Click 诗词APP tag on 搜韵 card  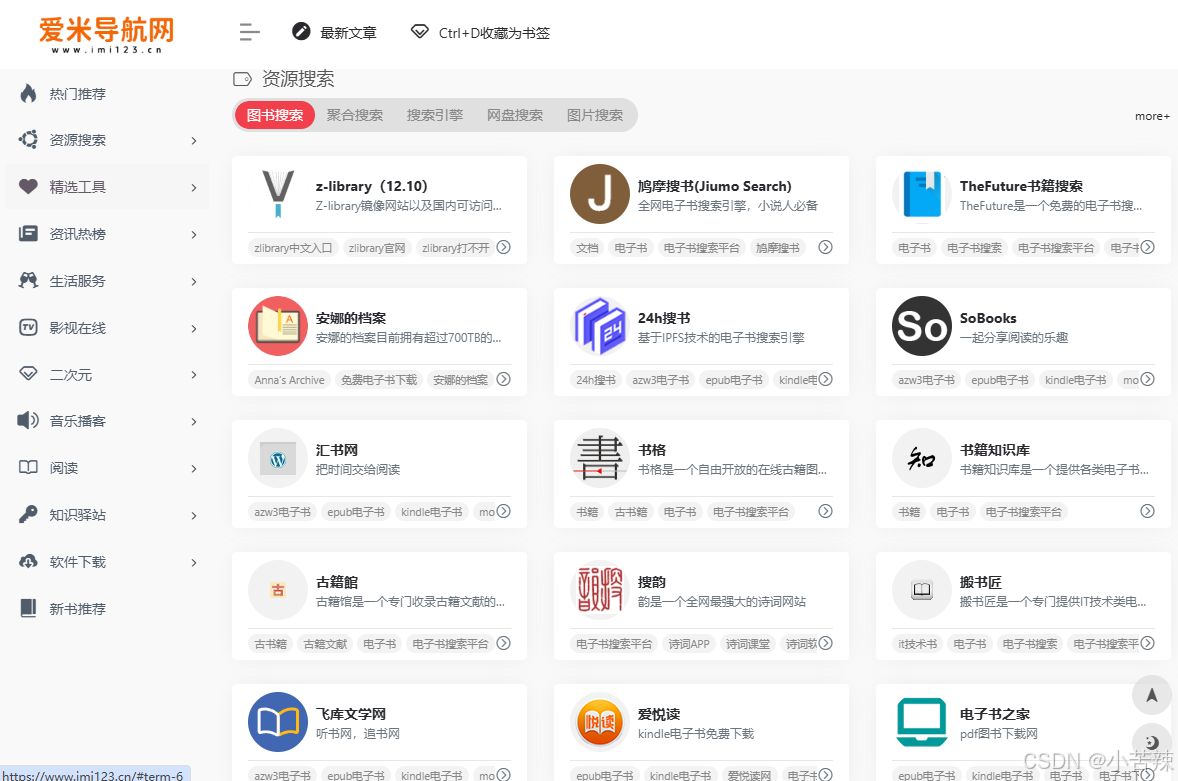click(x=689, y=644)
